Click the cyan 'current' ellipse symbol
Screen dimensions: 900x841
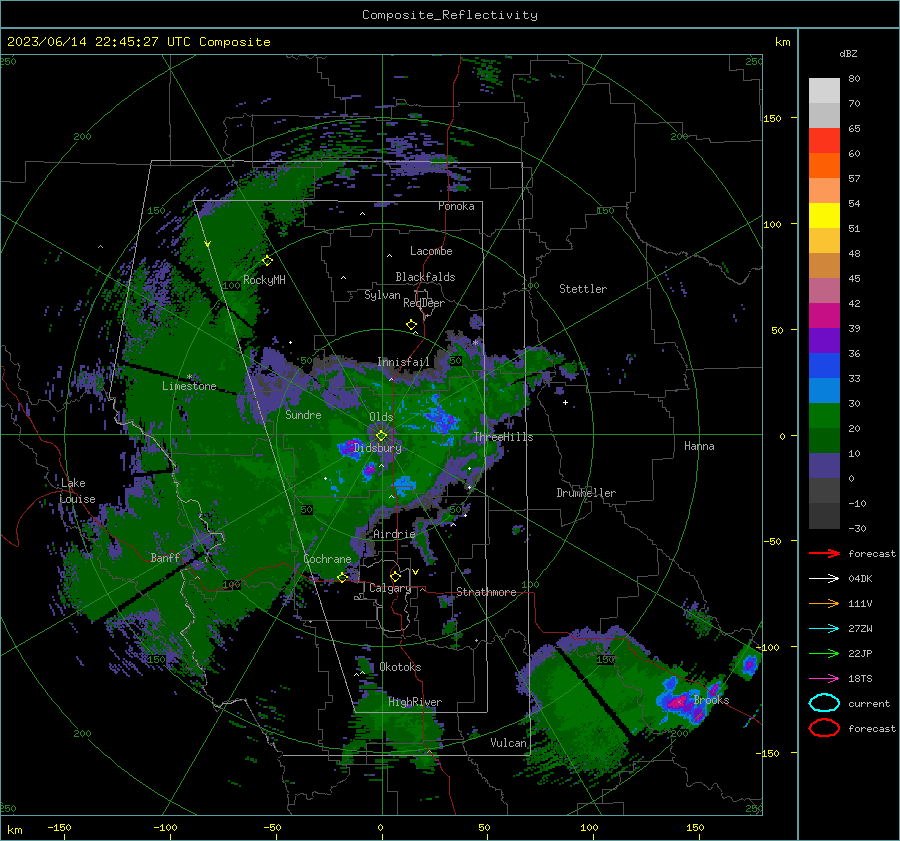[824, 703]
